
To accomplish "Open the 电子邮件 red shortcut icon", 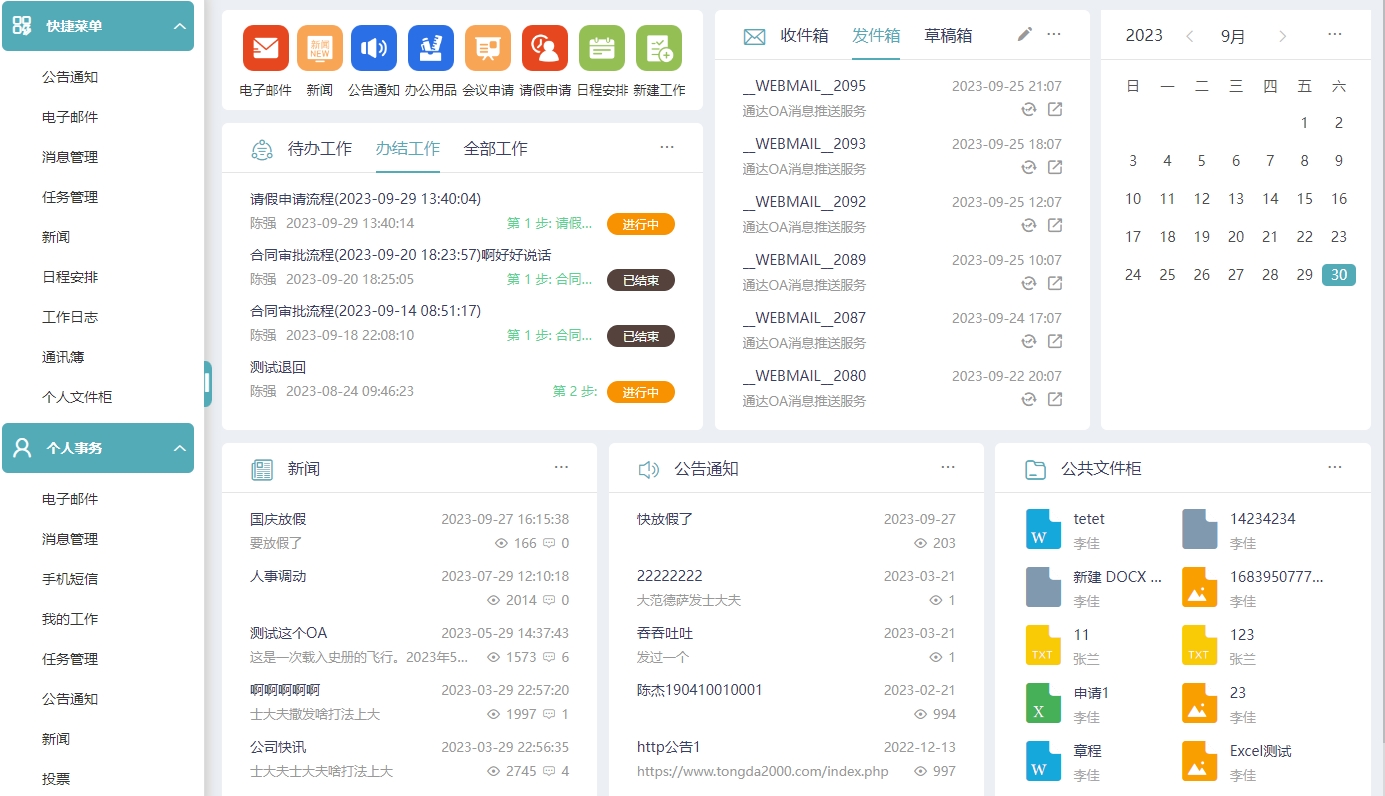I will tap(266, 48).
